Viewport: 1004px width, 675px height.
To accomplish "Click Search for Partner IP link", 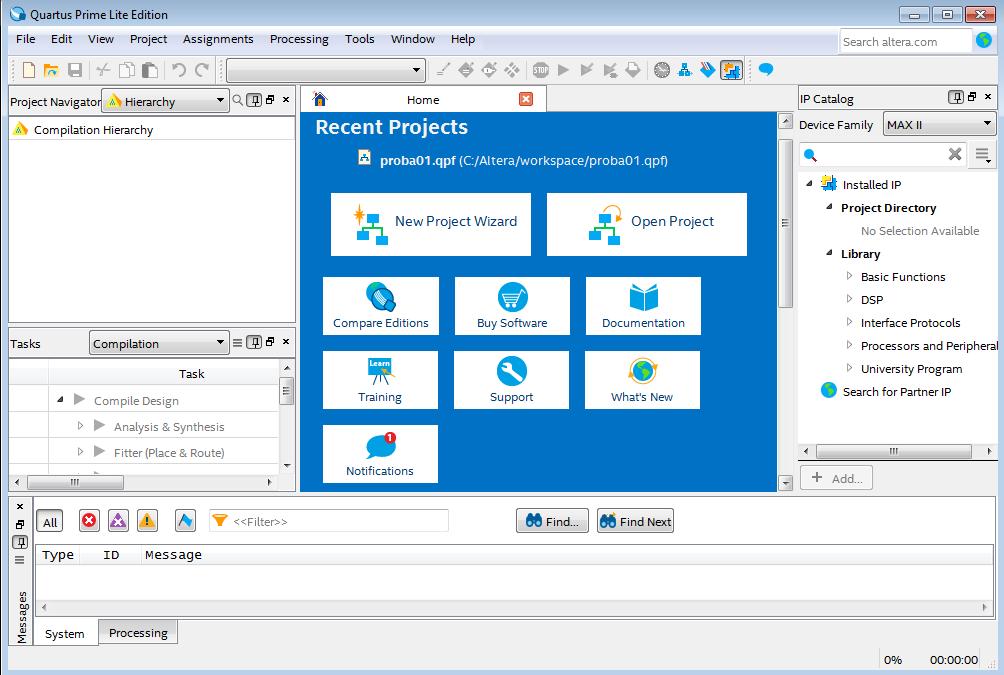I will [896, 391].
